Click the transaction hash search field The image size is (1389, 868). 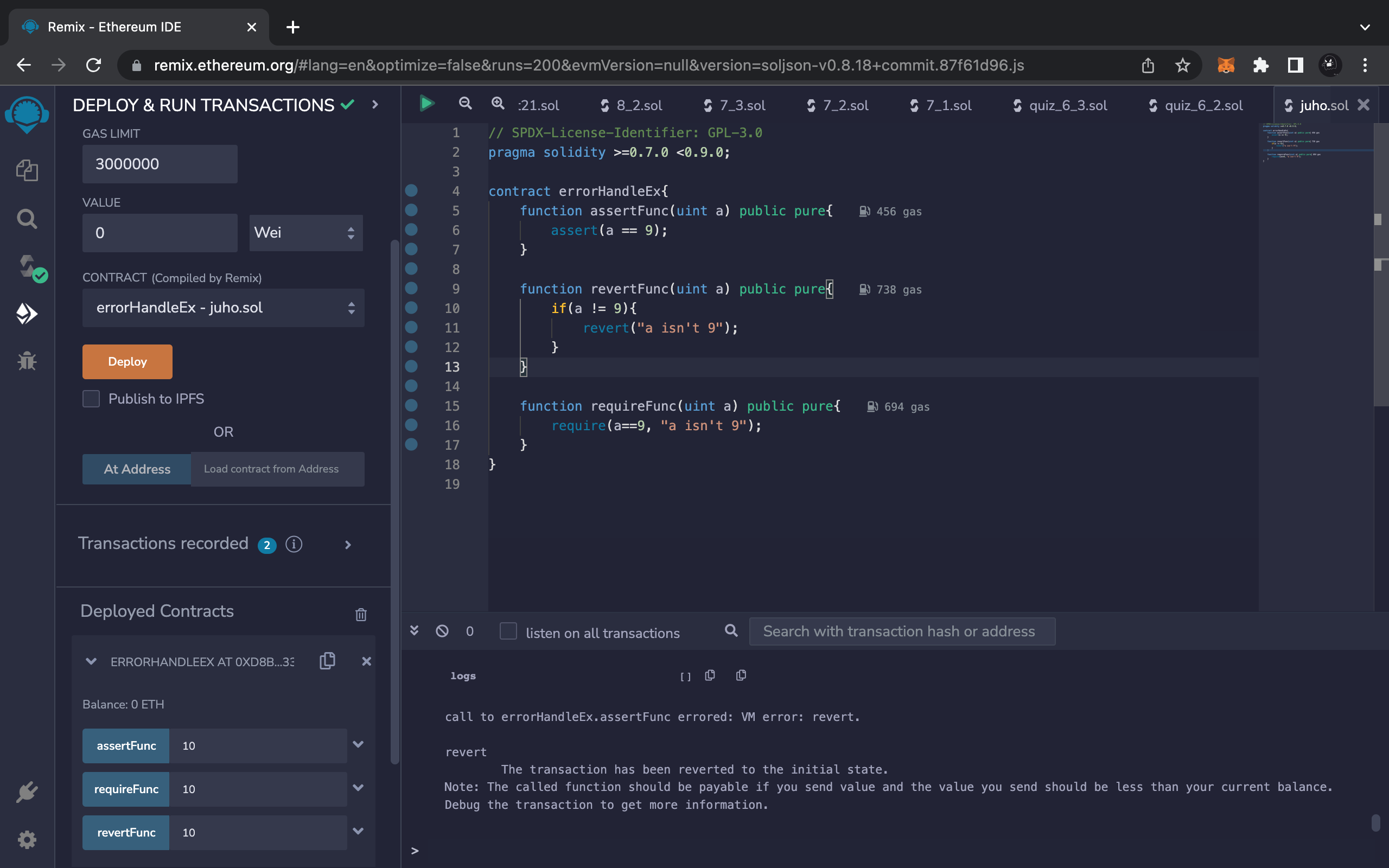(901, 631)
